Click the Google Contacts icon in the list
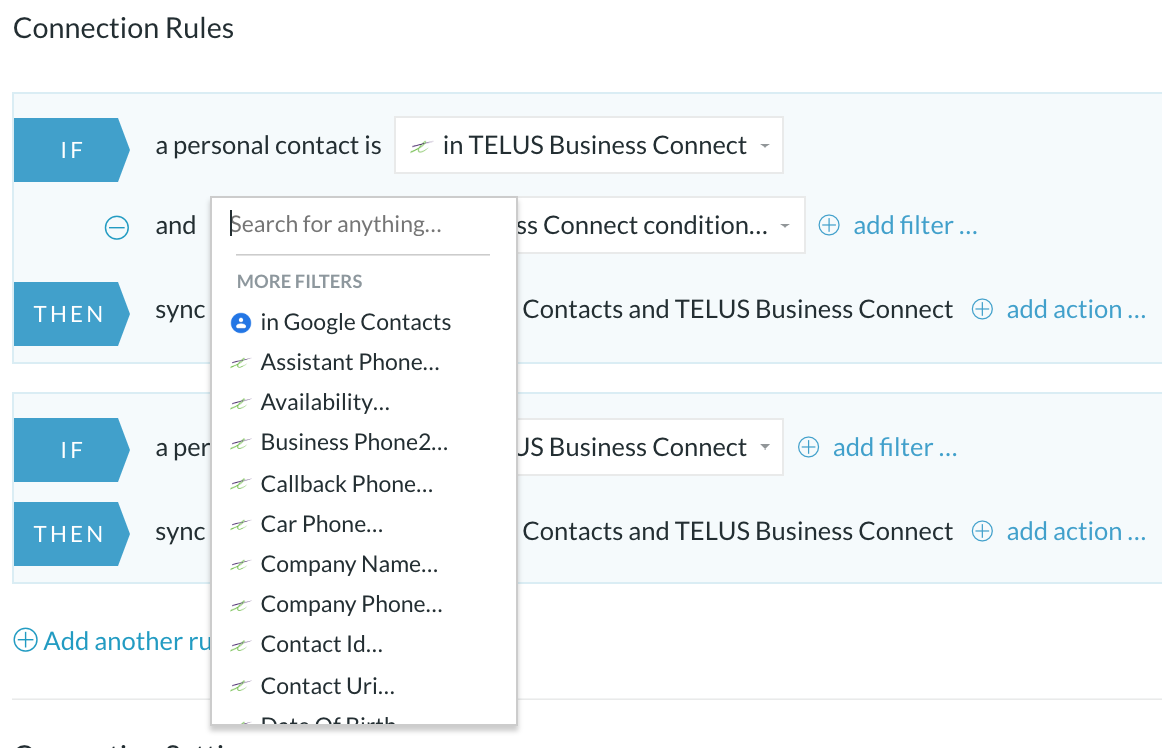 241,322
